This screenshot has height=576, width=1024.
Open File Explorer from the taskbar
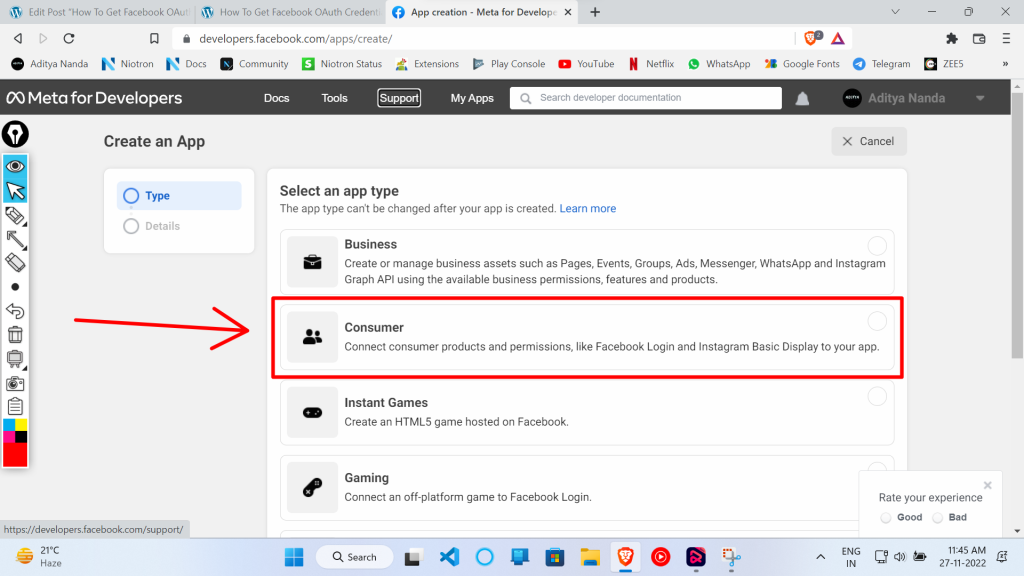590,557
